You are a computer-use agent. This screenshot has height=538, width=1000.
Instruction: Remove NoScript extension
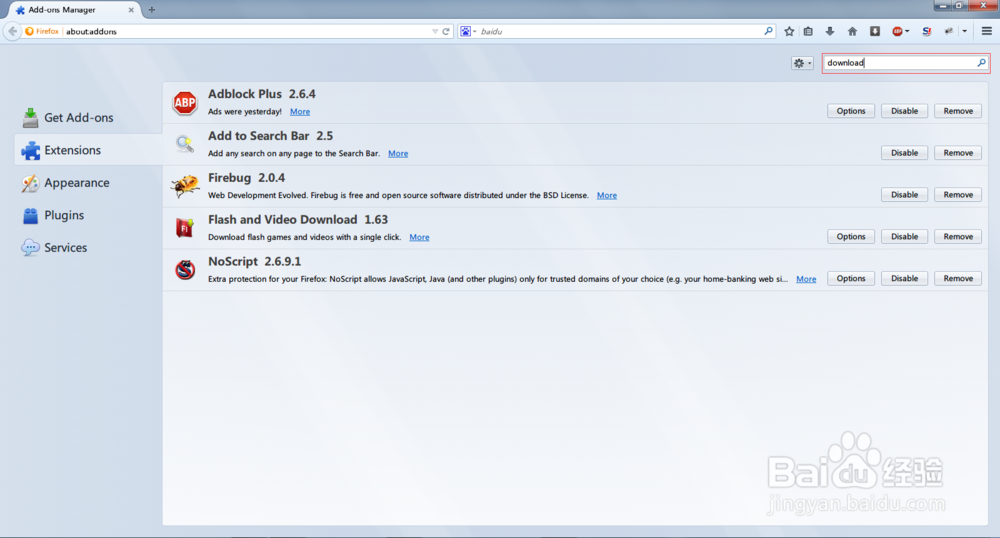coord(958,279)
